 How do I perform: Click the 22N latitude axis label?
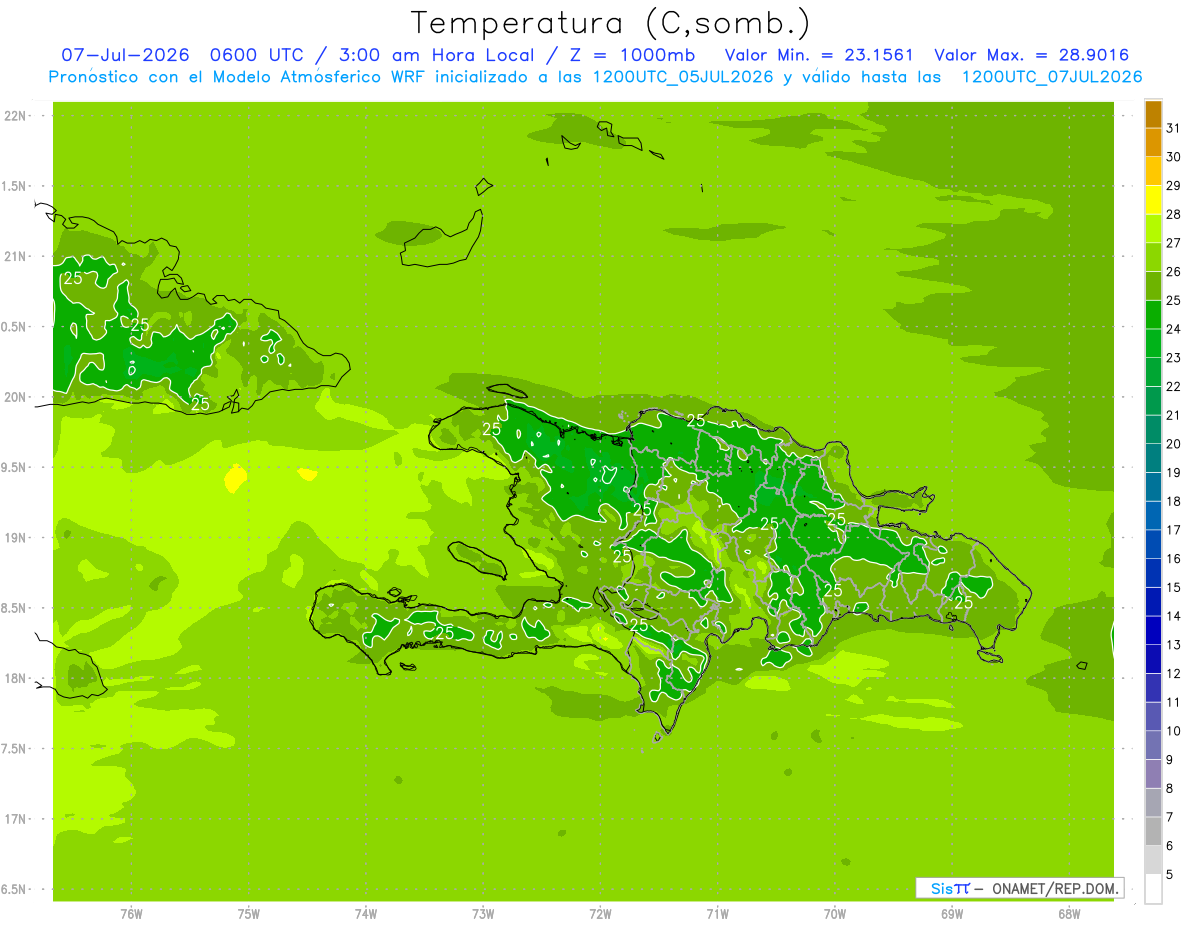coord(14,116)
